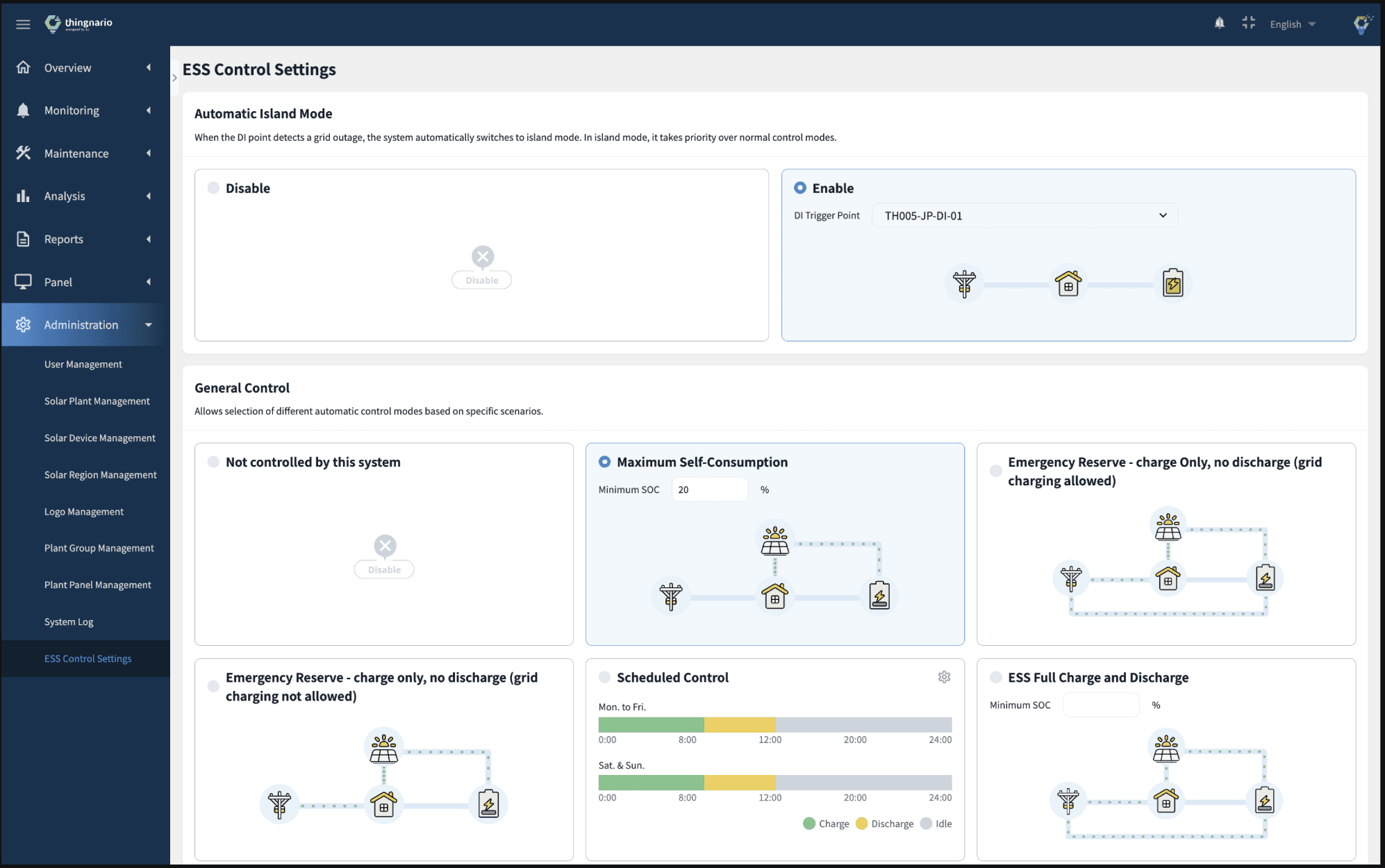The height and width of the screenshot is (868, 1385).
Task: Click the exit fullscreen icon
Action: pos(1248,24)
